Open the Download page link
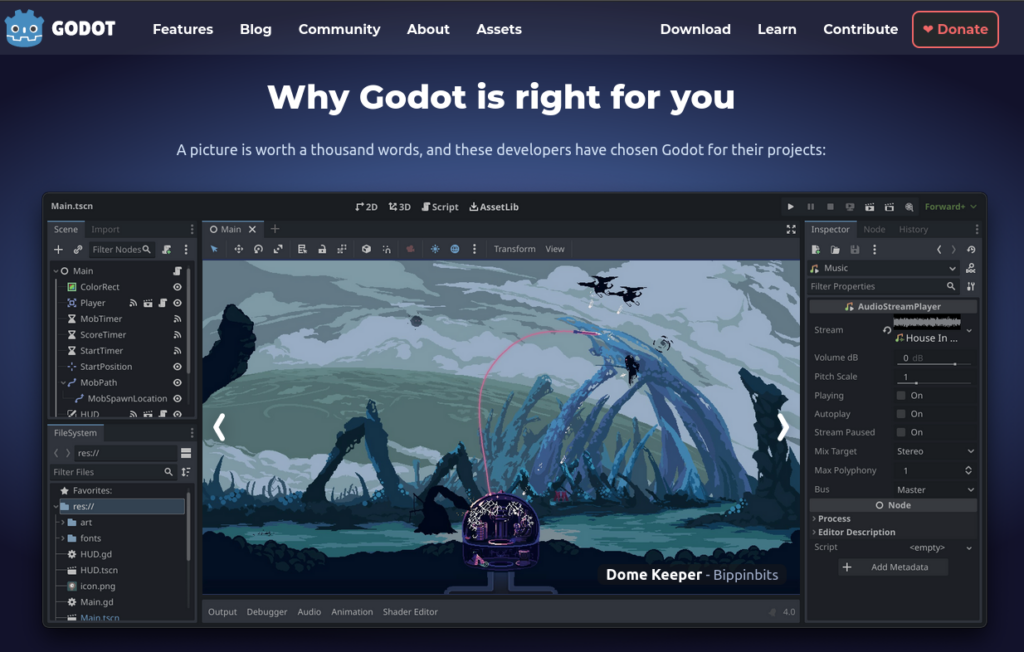1024x652 pixels. [695, 29]
